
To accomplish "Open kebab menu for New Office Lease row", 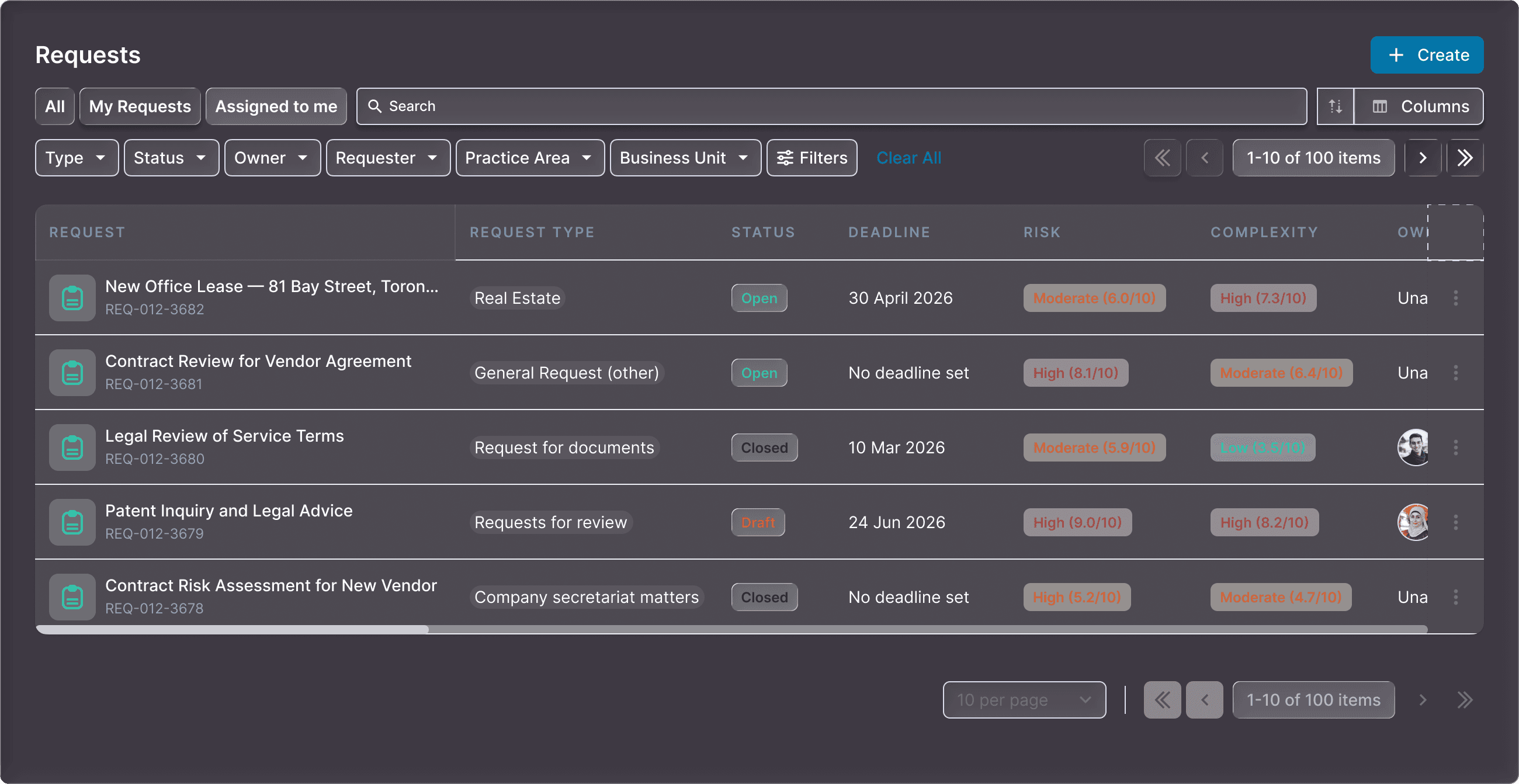I will tap(1455, 298).
